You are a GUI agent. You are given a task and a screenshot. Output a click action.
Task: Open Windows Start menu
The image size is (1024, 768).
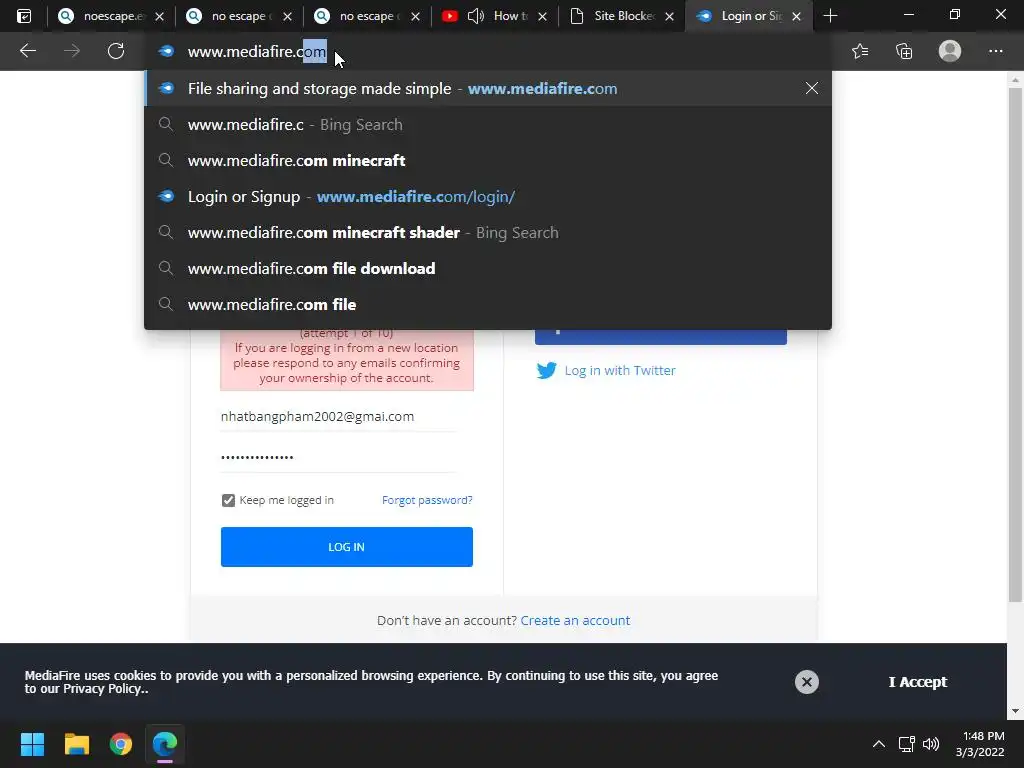32,744
